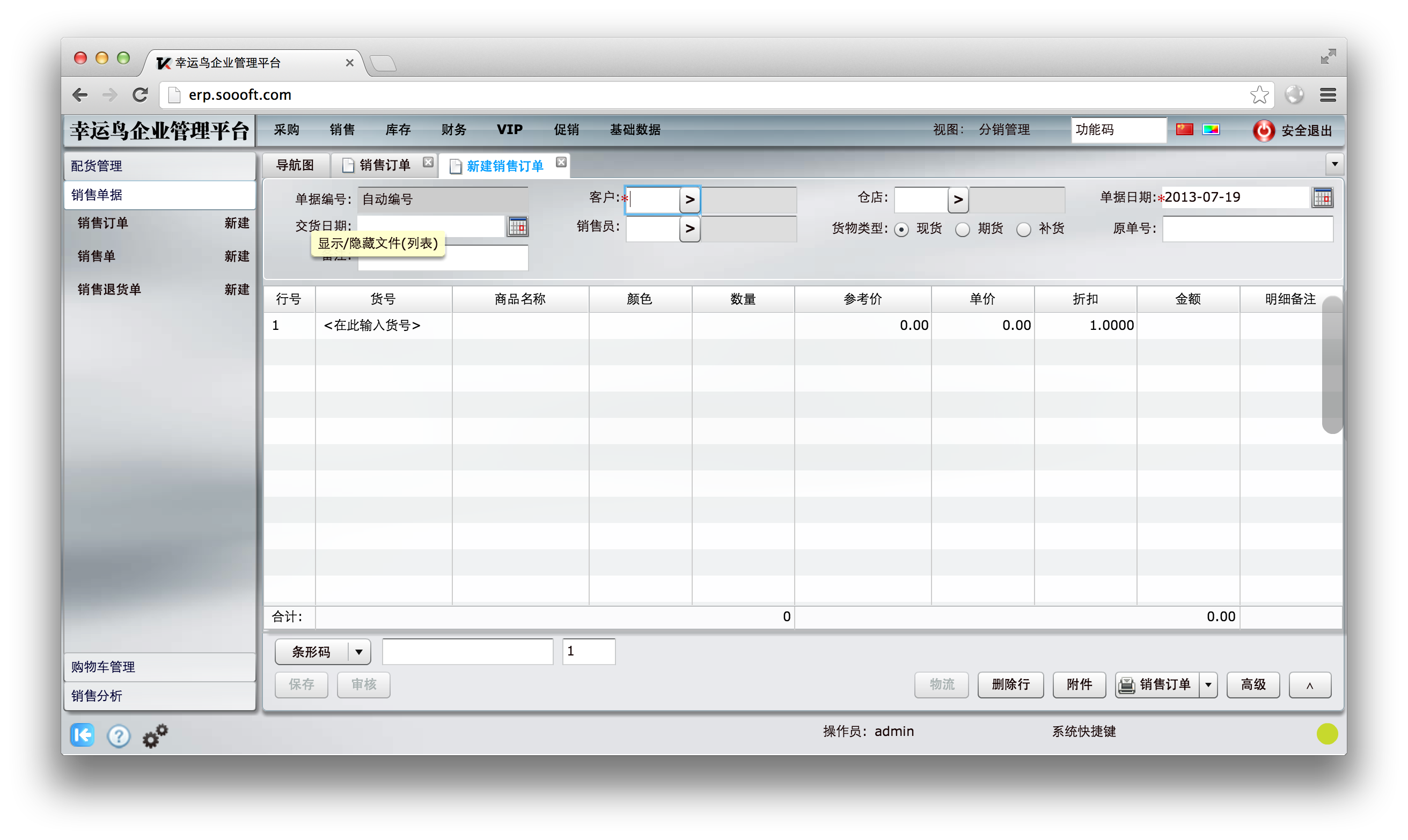Close the browser tab 幸运鸟企业管理平台
Screen dimensions: 1408x840
[350, 63]
